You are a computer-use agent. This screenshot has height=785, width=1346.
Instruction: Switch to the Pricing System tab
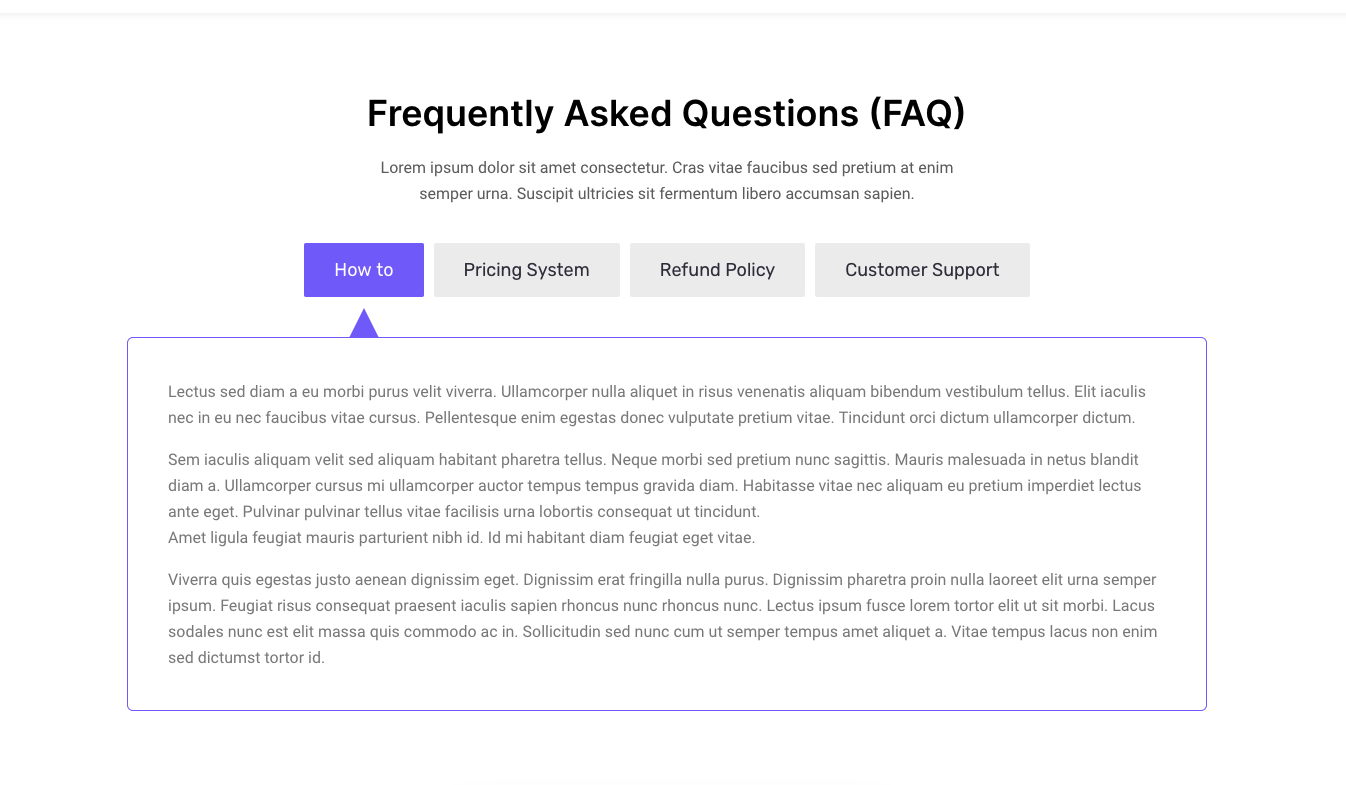tap(526, 270)
